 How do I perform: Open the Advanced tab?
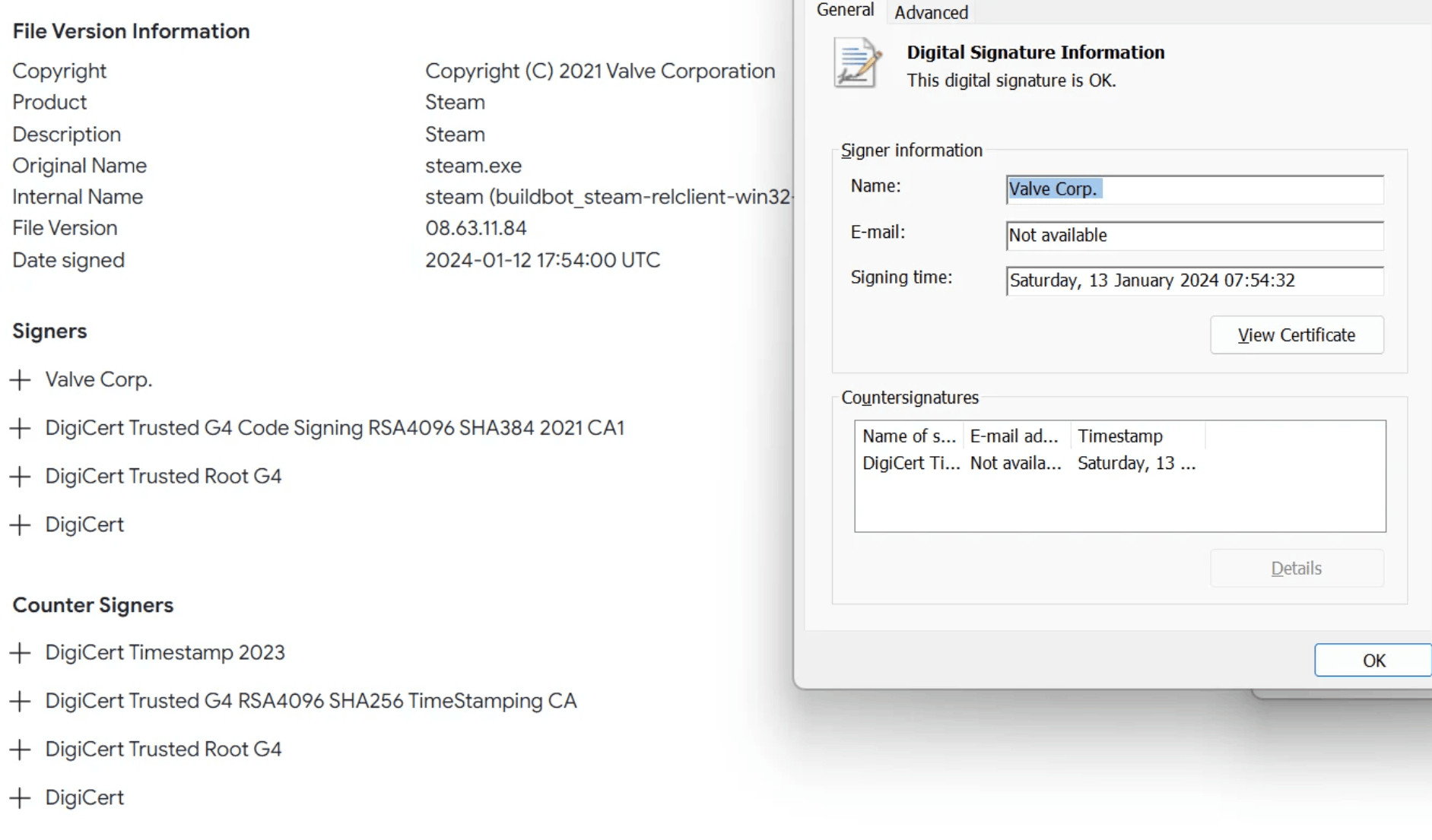coord(931,12)
